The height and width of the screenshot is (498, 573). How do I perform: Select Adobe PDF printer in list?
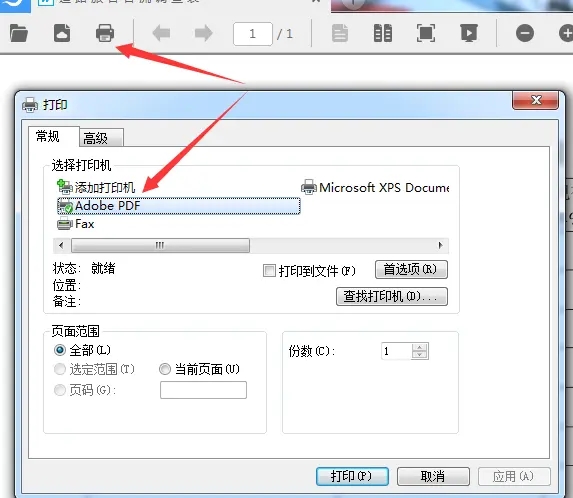[x=179, y=206]
